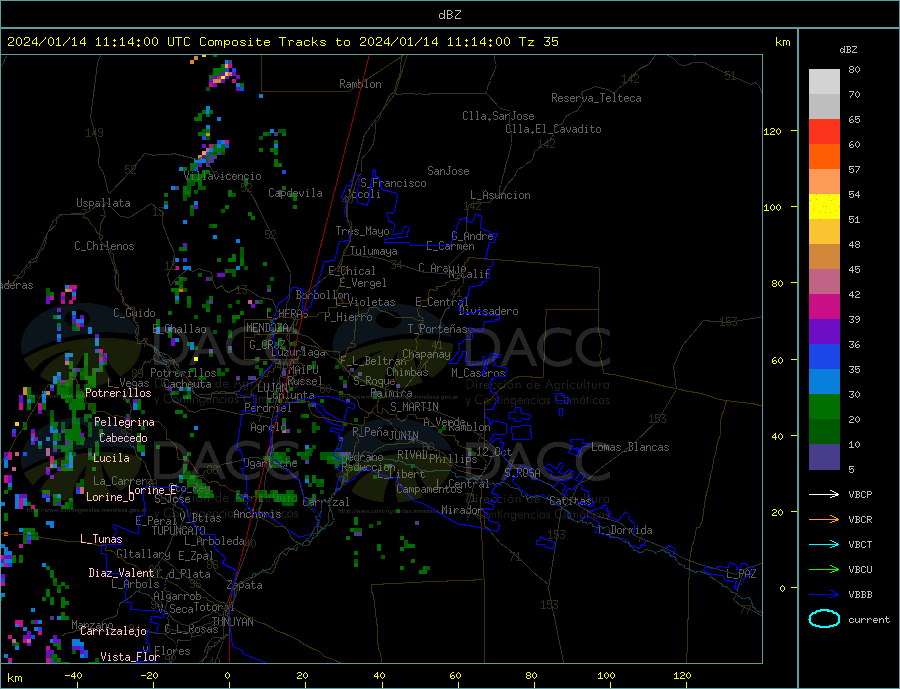Click the 'Divisadero' map label

pyautogui.click(x=488, y=311)
